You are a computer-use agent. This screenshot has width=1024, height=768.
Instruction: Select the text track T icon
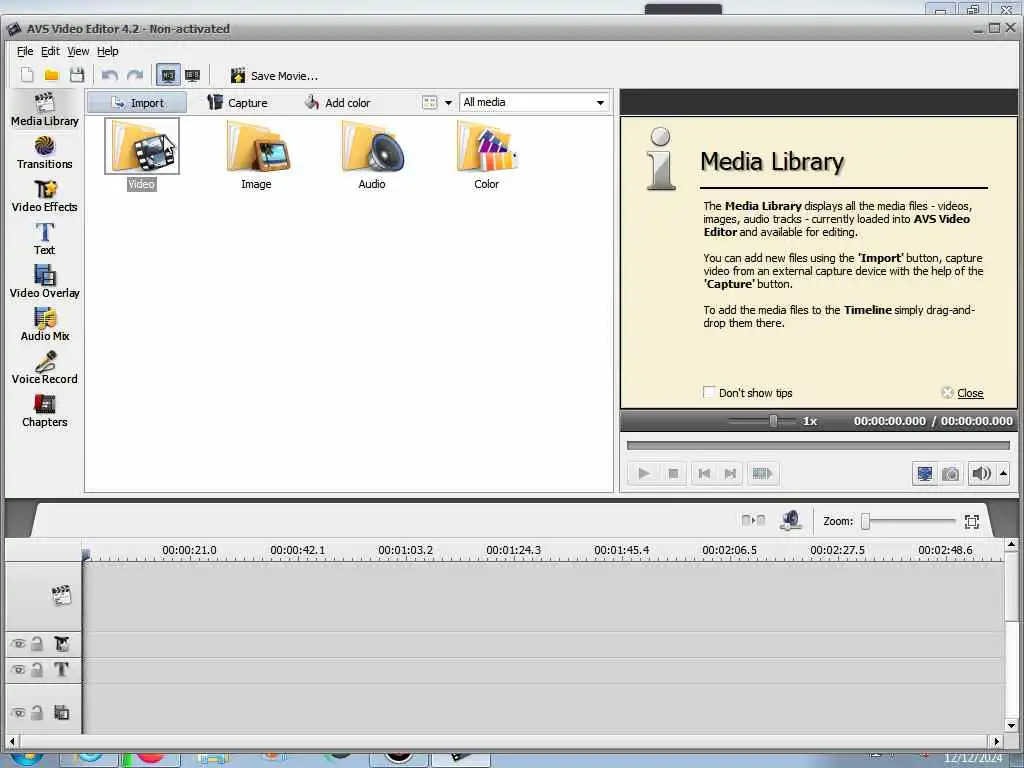[x=61, y=669]
